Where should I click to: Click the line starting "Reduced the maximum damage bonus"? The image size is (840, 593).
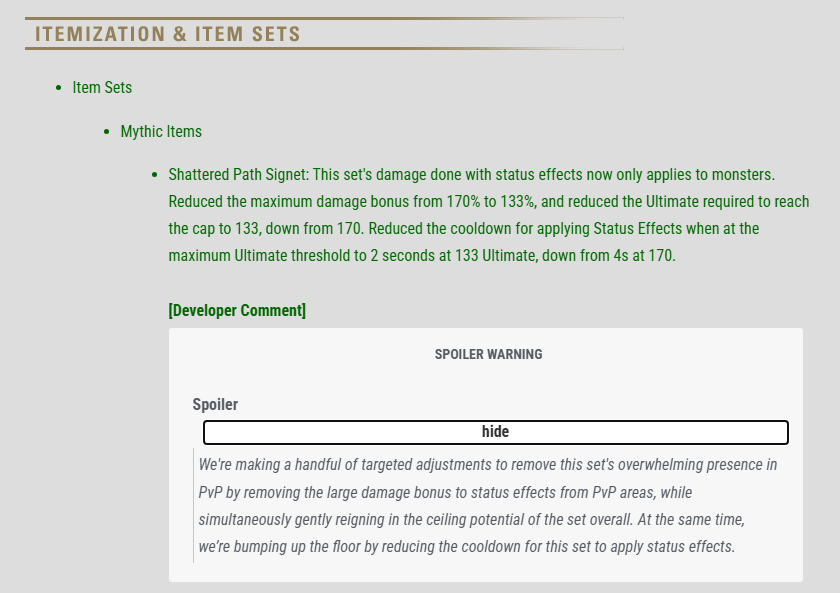pyautogui.click(x=489, y=201)
